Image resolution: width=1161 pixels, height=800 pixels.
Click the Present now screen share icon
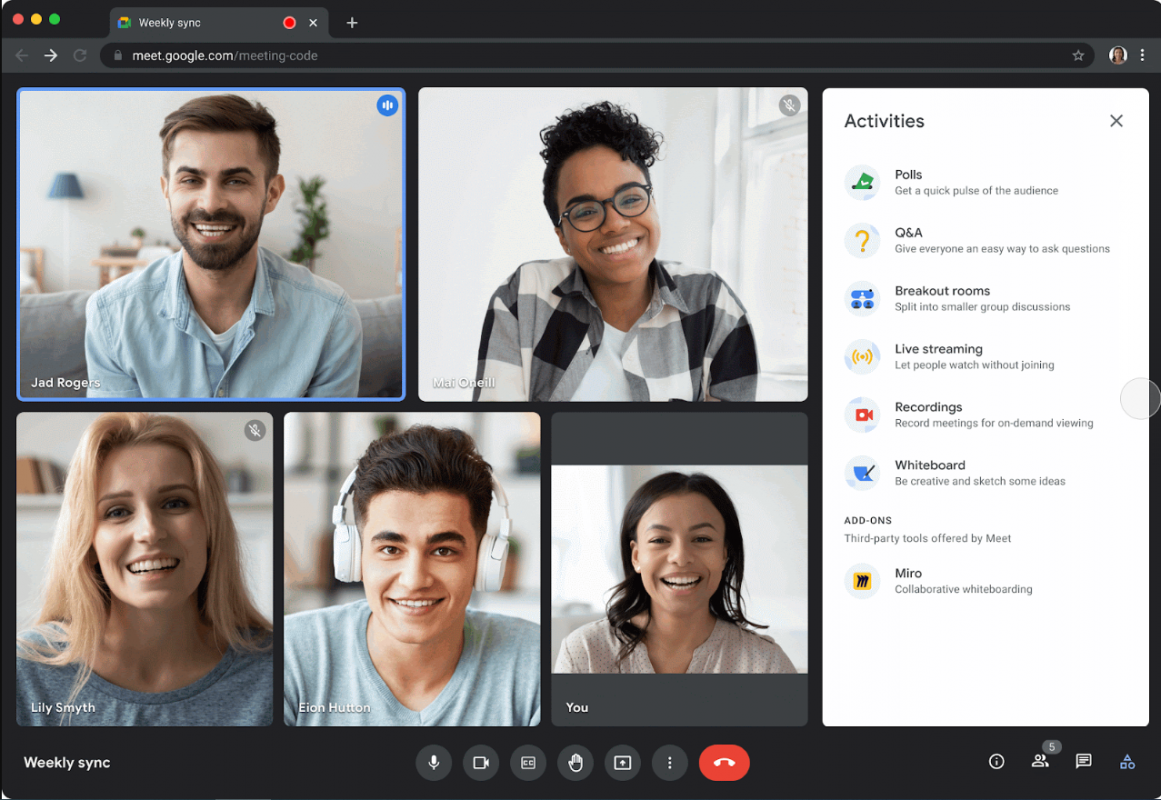coord(623,762)
